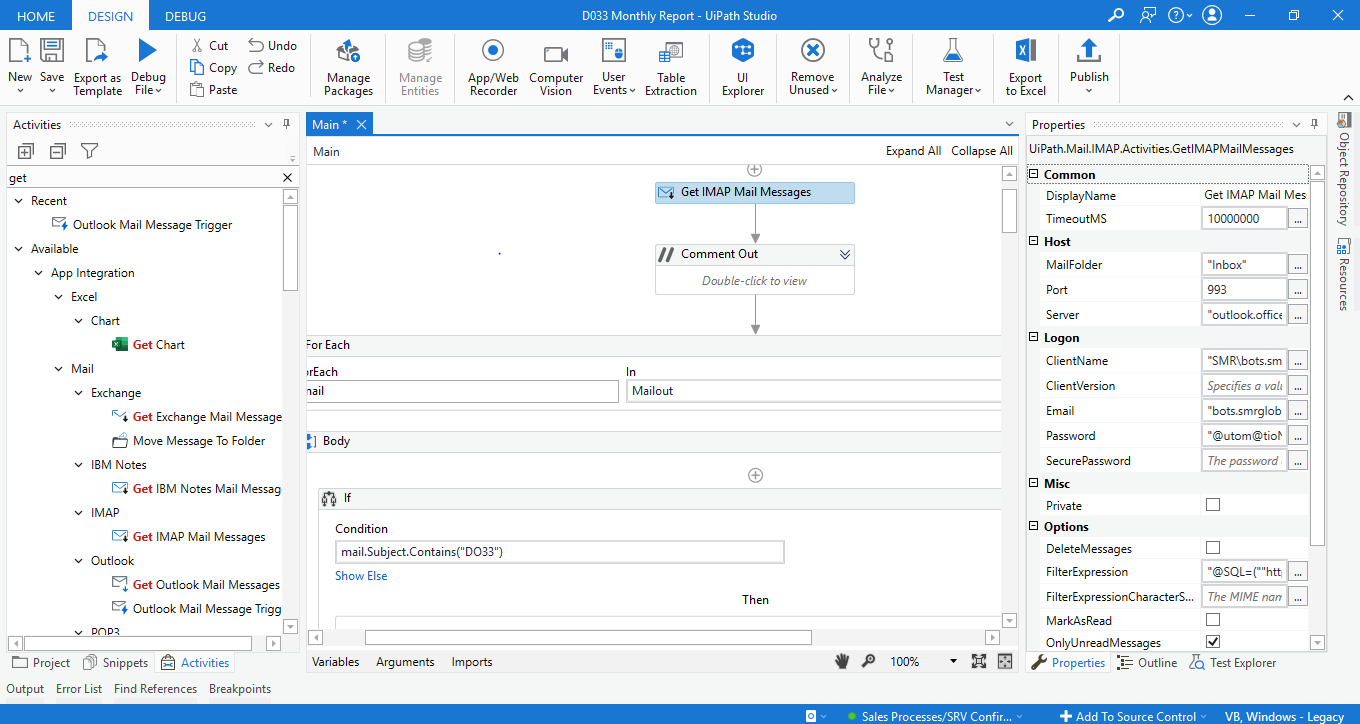Open the user account icon in title bar

[x=1212, y=15]
